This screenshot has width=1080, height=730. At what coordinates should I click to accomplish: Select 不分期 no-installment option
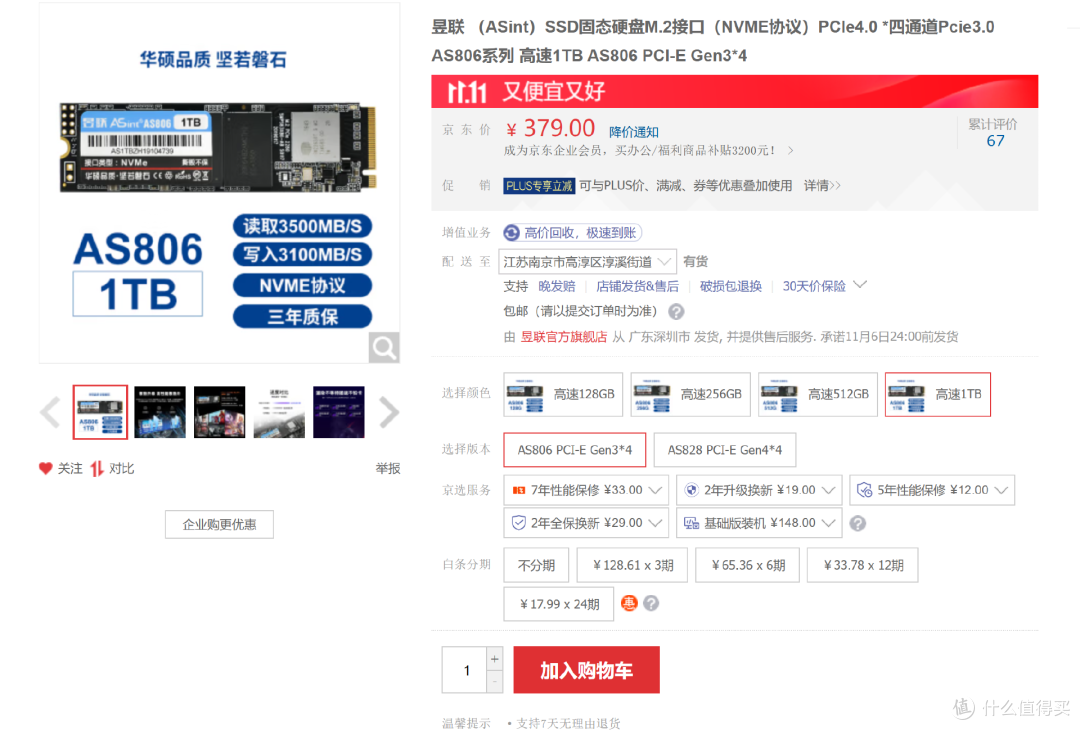pos(537,565)
